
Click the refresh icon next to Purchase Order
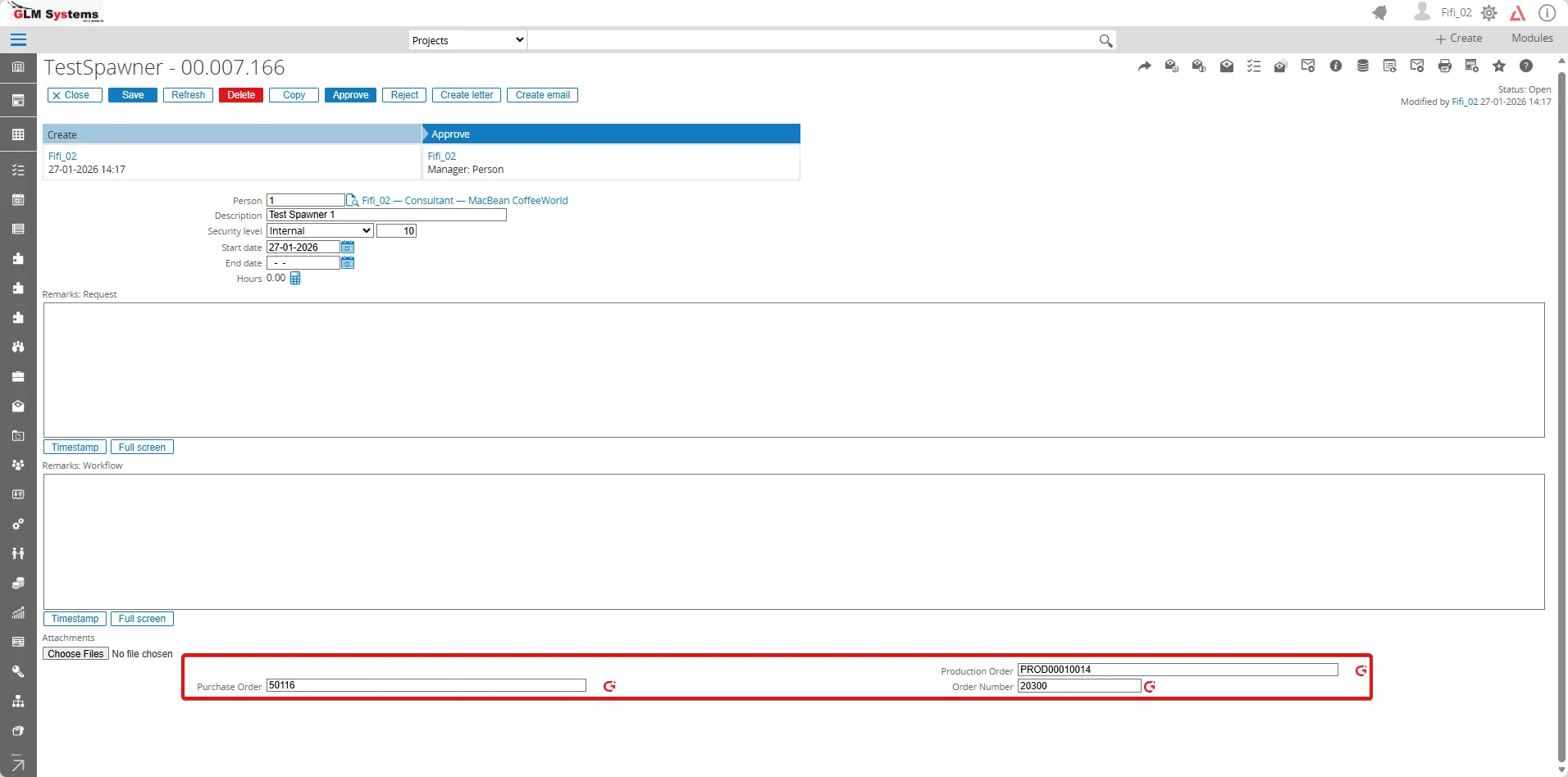tap(609, 686)
